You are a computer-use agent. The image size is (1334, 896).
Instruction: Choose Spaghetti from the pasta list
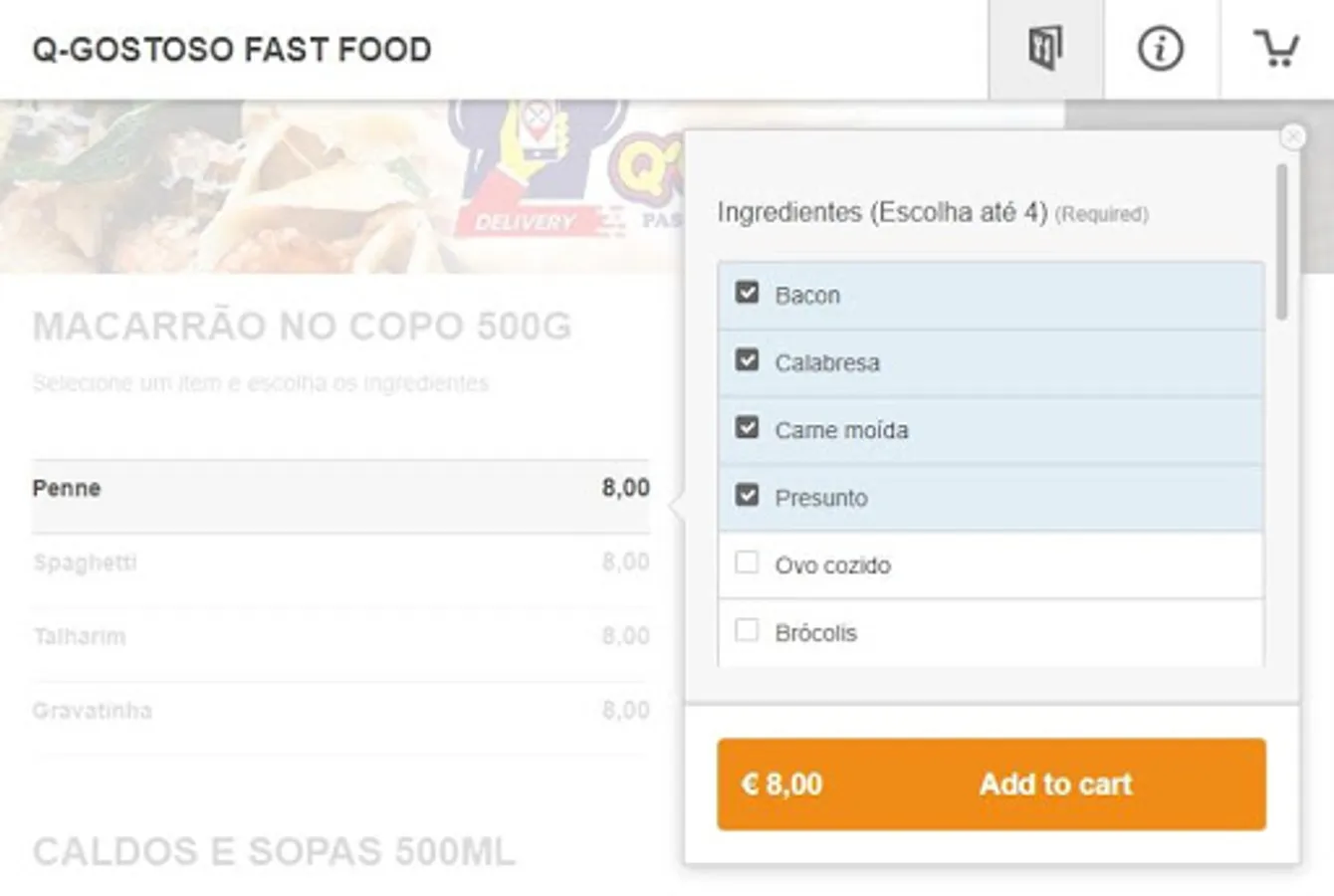(338, 562)
